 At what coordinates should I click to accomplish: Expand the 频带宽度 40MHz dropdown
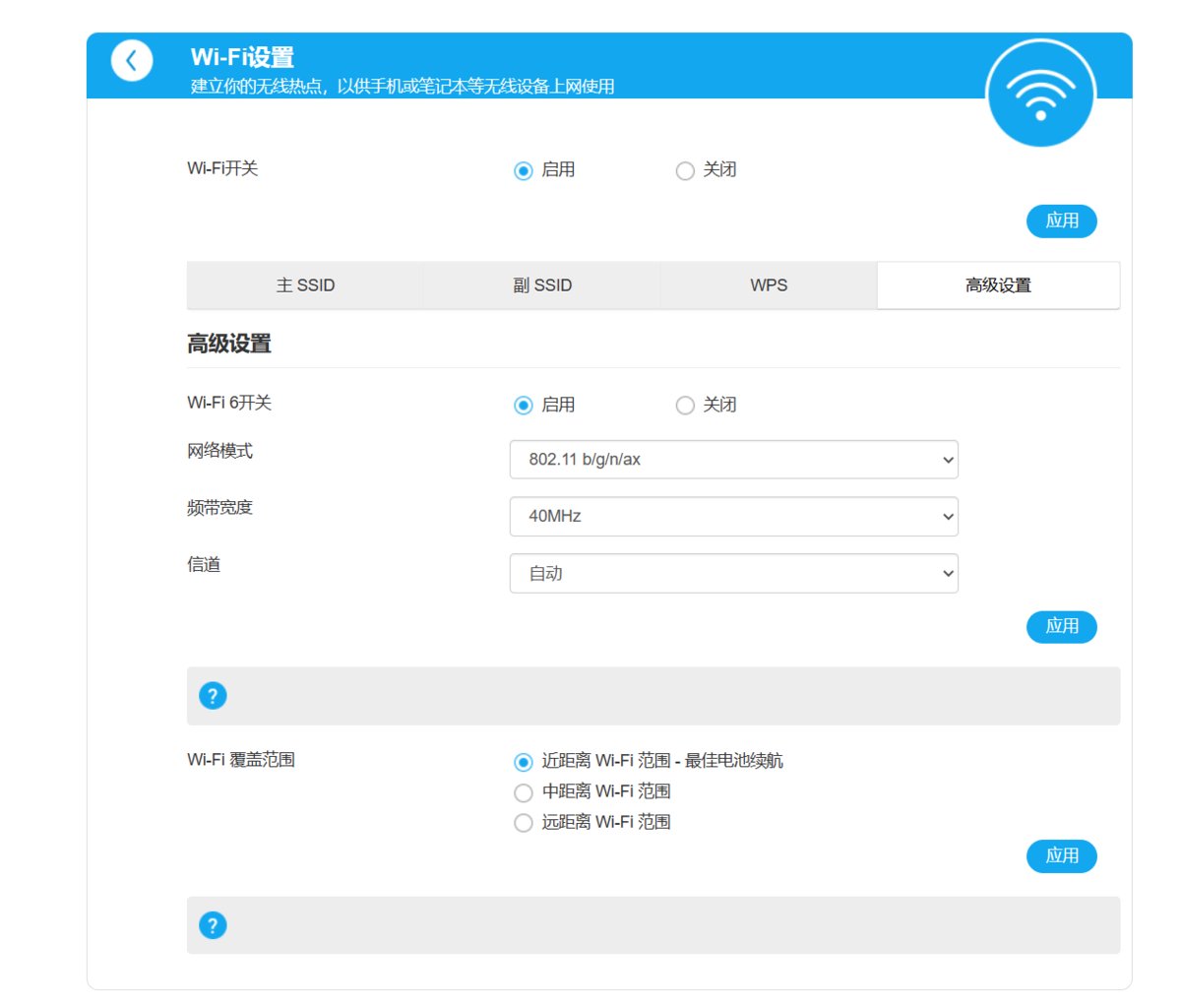pos(734,517)
